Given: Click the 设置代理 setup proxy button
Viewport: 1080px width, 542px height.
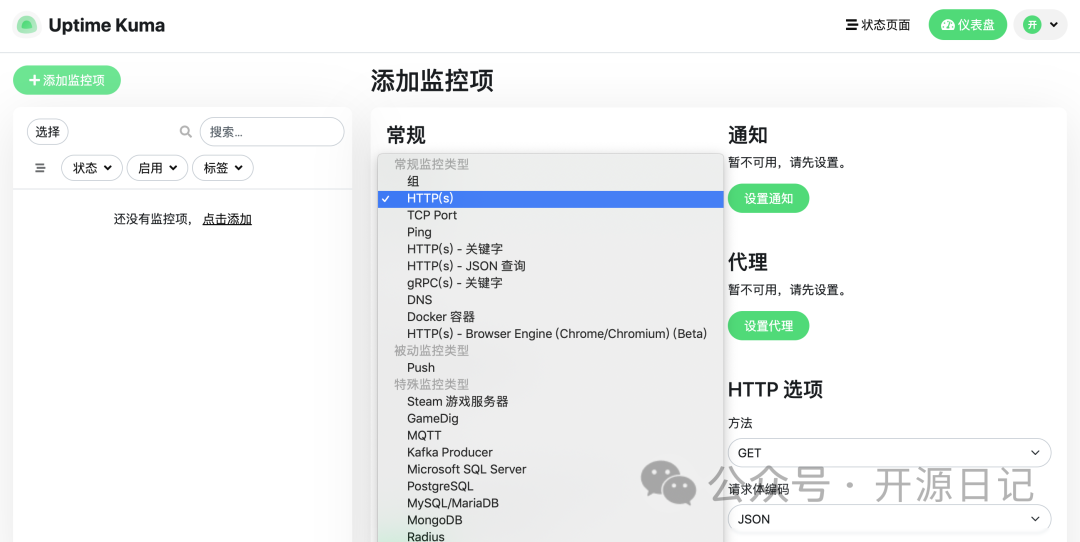Looking at the screenshot, I should (x=768, y=326).
